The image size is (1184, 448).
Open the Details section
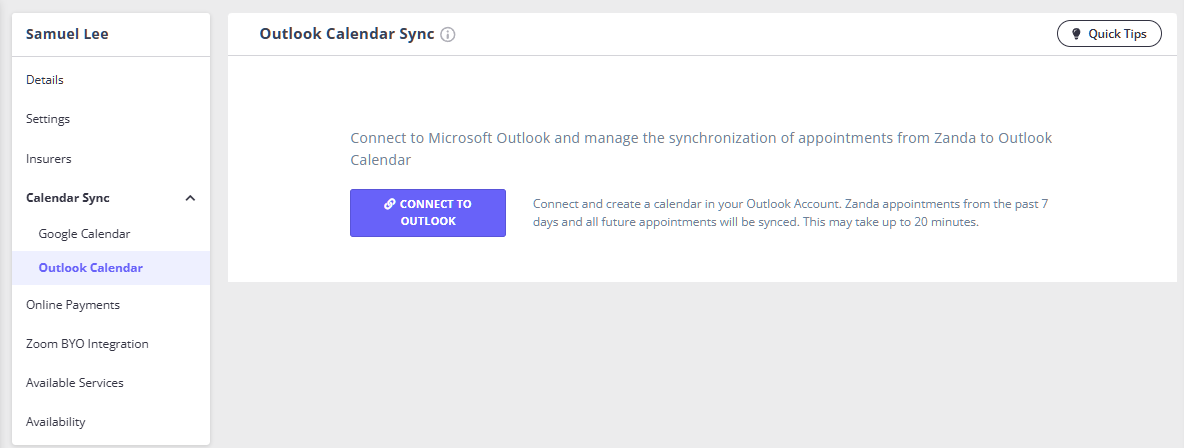pos(45,80)
